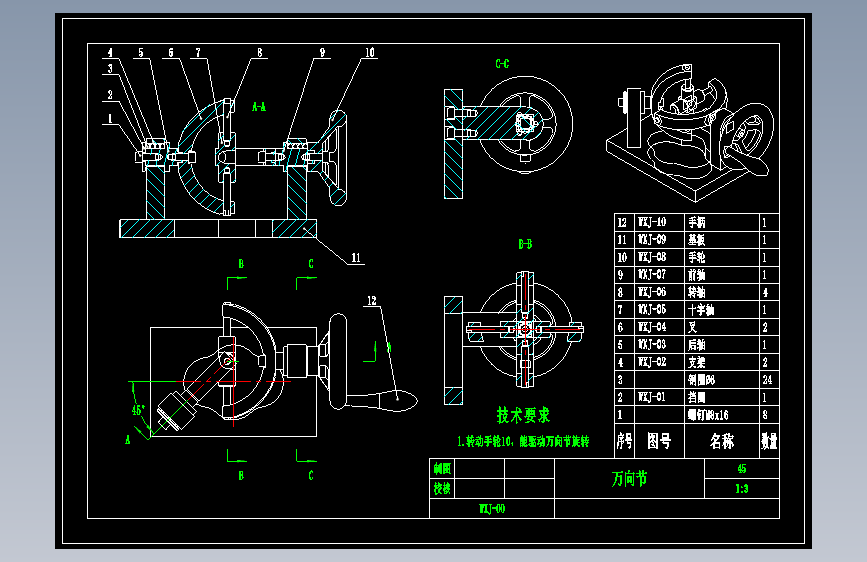This screenshot has height=562, width=867.
Task: Click the C-C section view label
Action: click(x=502, y=64)
